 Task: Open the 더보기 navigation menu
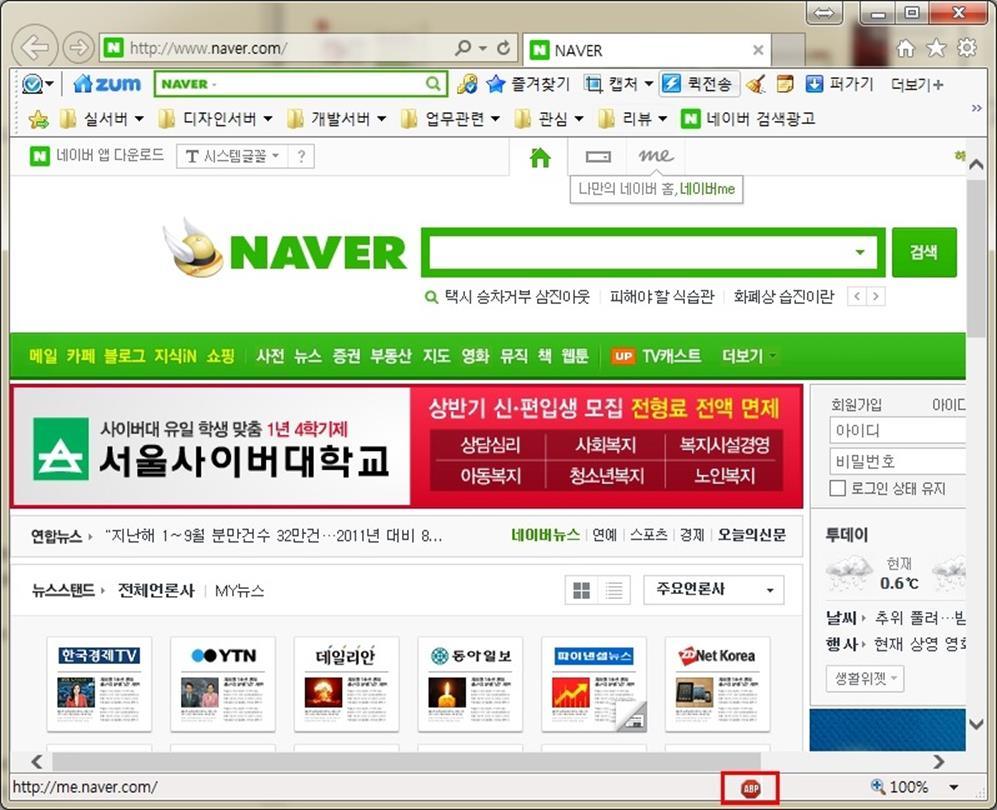pyautogui.click(x=748, y=356)
